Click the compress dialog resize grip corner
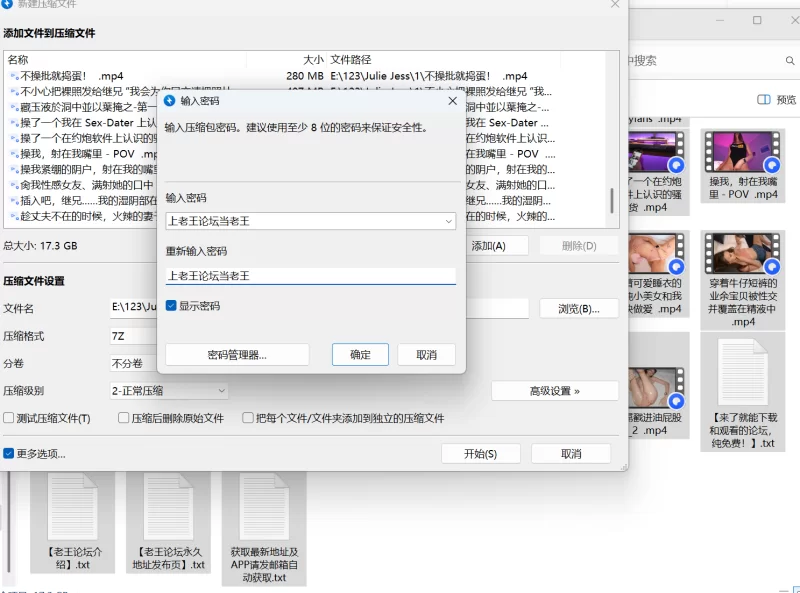The image size is (800, 593). 624,467
